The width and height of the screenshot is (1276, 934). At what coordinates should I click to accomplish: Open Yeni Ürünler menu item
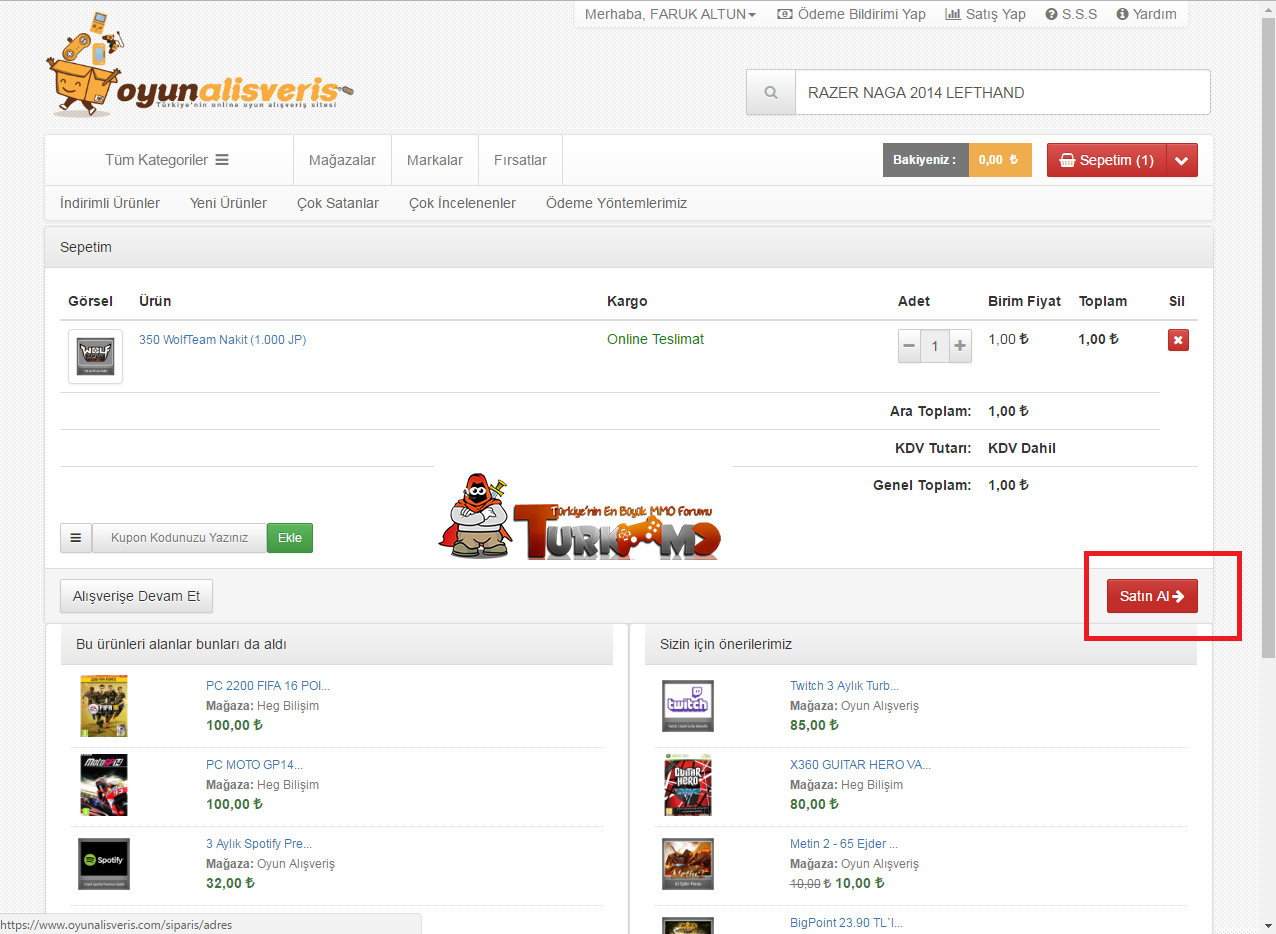(228, 203)
